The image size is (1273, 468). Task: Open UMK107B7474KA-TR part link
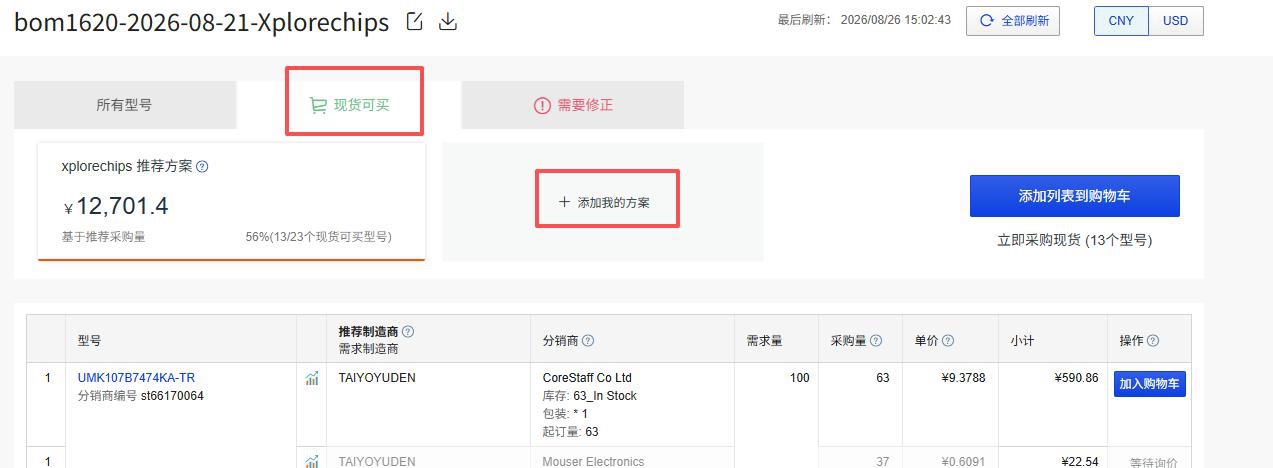[136, 378]
